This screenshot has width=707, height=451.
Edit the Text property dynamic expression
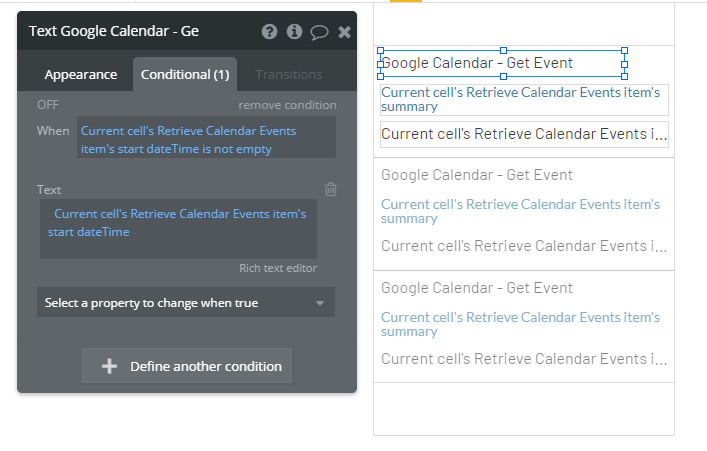point(178,223)
